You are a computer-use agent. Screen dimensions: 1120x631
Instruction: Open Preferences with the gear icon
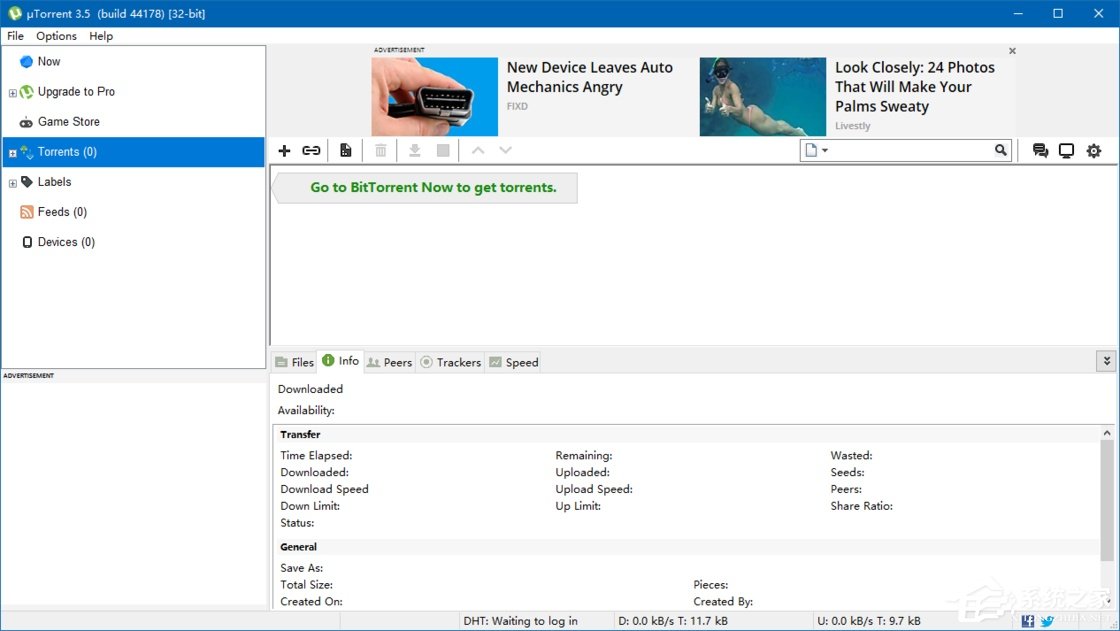[1094, 151]
